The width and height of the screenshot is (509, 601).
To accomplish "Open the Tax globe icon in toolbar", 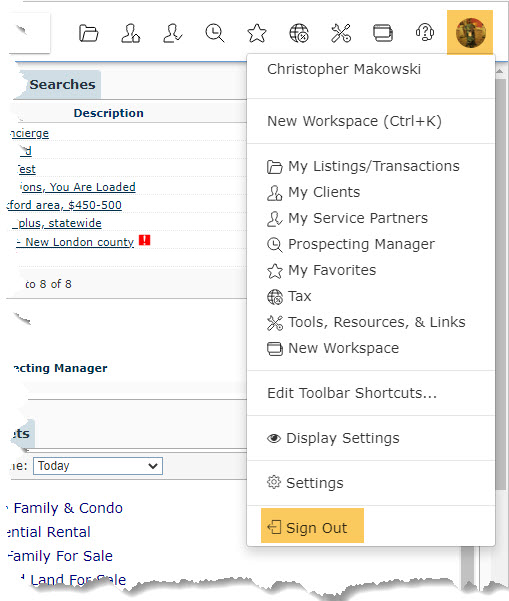I will pyautogui.click(x=299, y=33).
